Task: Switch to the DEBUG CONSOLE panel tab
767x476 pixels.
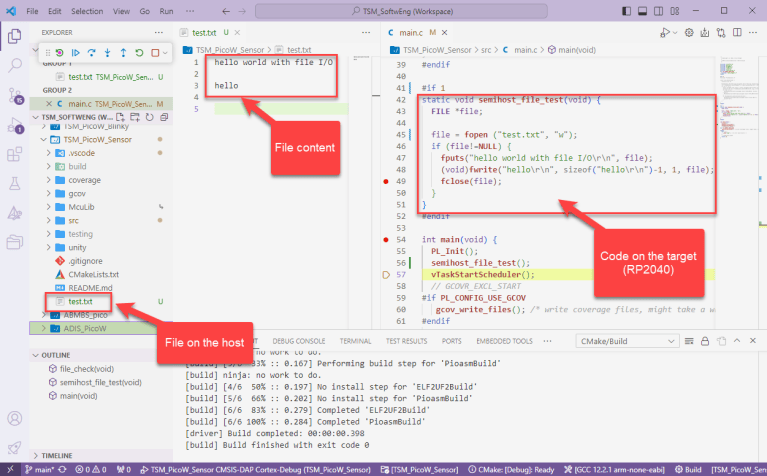Action: pyautogui.click(x=299, y=341)
